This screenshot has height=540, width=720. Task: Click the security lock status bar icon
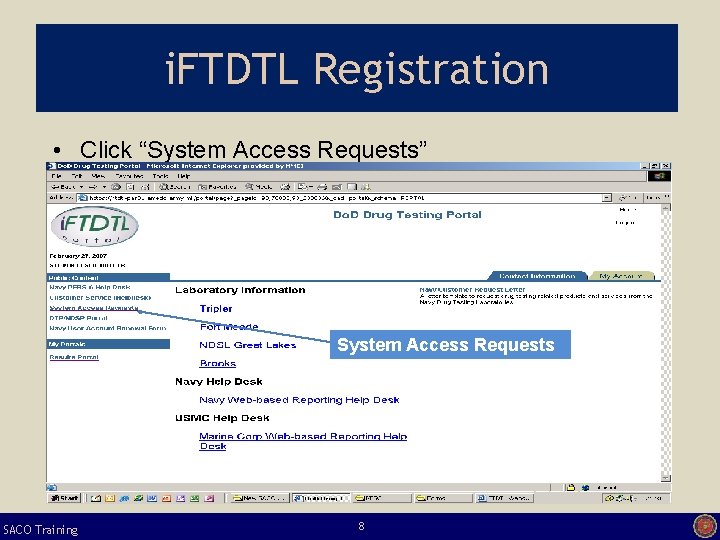coord(571,488)
